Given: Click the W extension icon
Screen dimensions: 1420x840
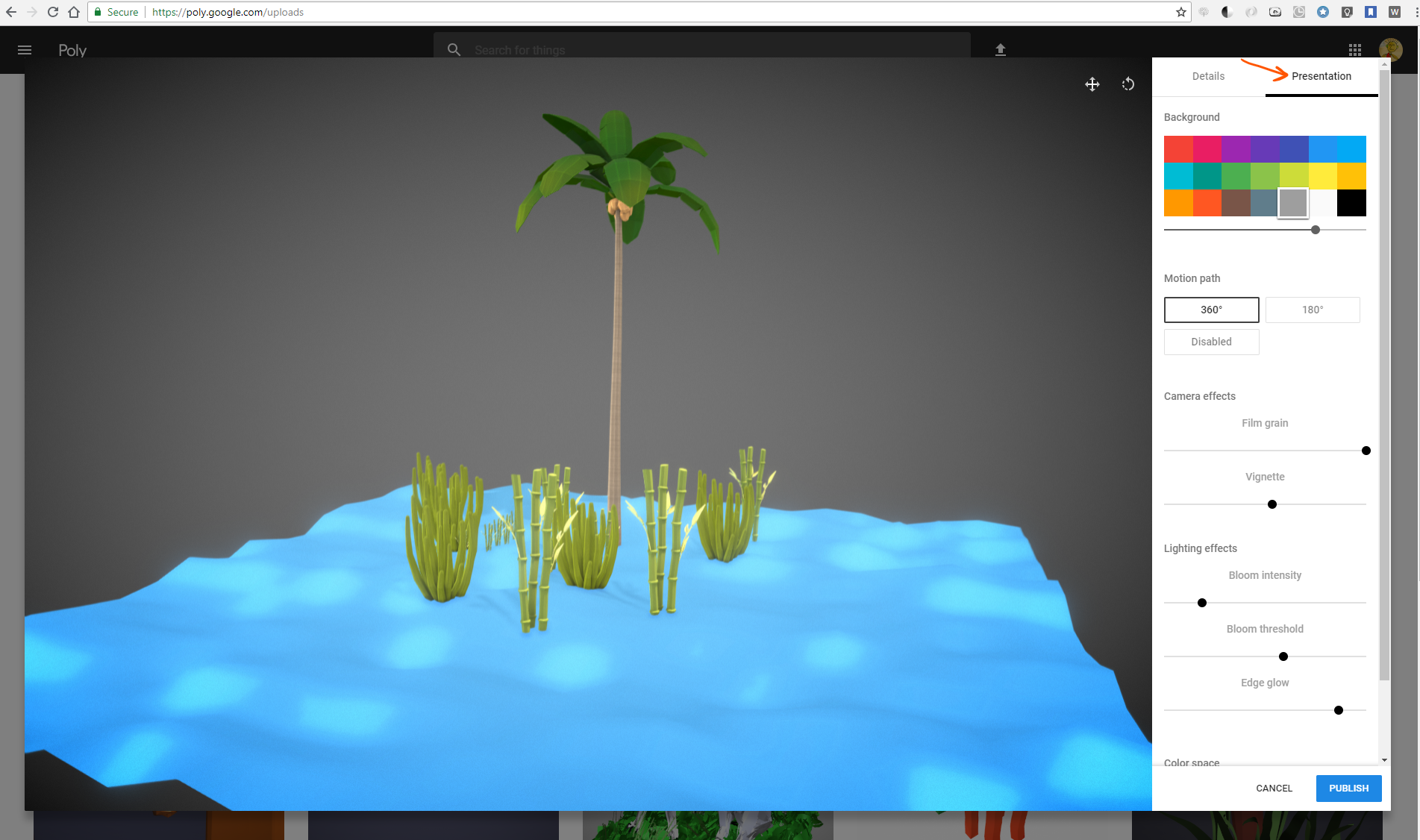Looking at the screenshot, I should click(1395, 12).
